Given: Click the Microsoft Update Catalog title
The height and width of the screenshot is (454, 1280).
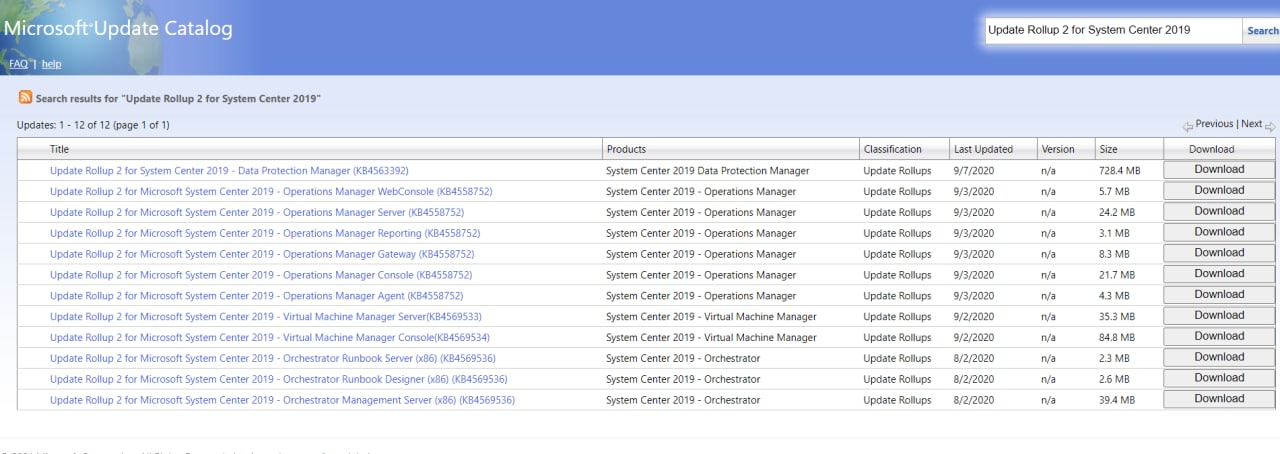Looking at the screenshot, I should 118,29.
